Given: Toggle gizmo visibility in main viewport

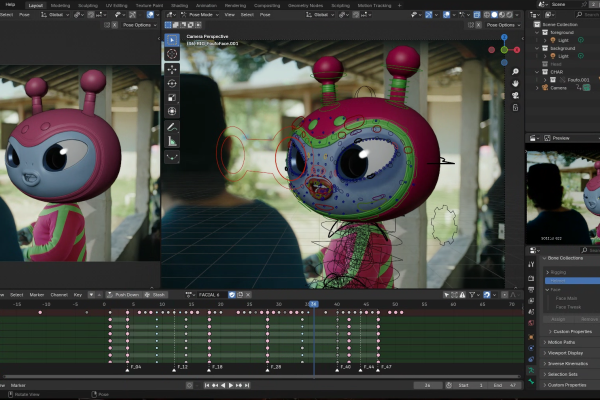Looking at the screenshot, I should [x=429, y=15].
